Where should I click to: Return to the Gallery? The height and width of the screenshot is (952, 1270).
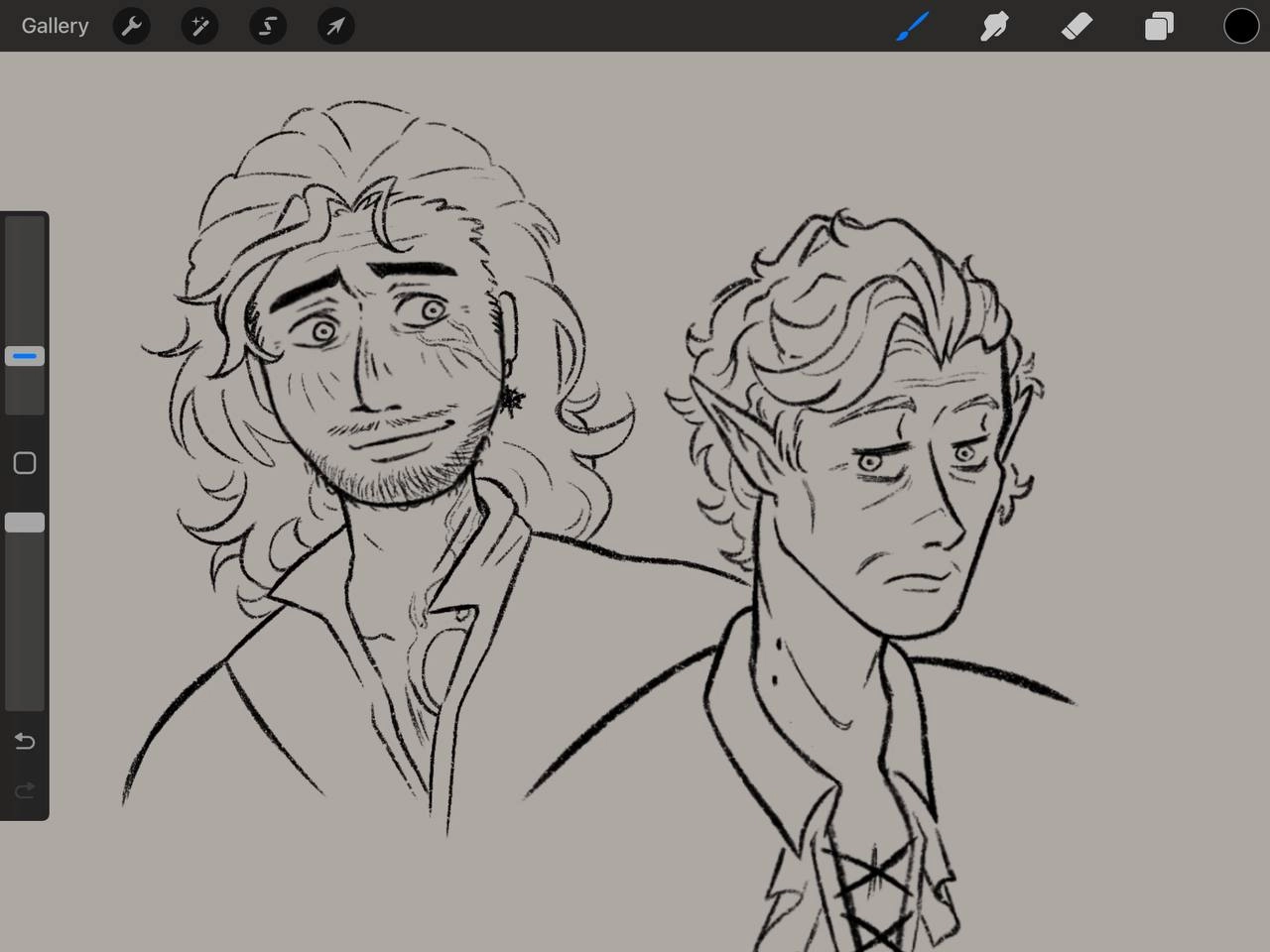point(55,26)
